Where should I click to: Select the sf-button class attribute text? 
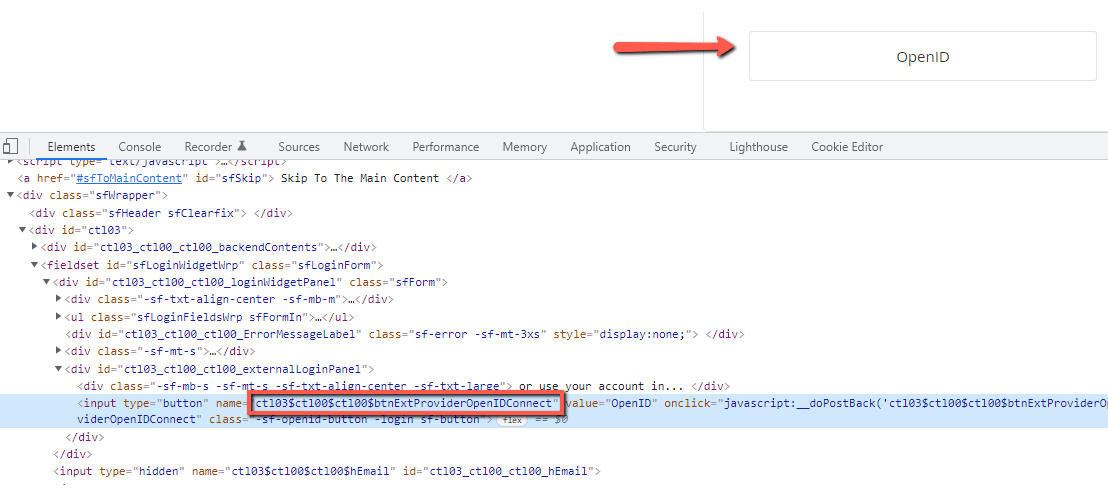[x=347, y=420]
